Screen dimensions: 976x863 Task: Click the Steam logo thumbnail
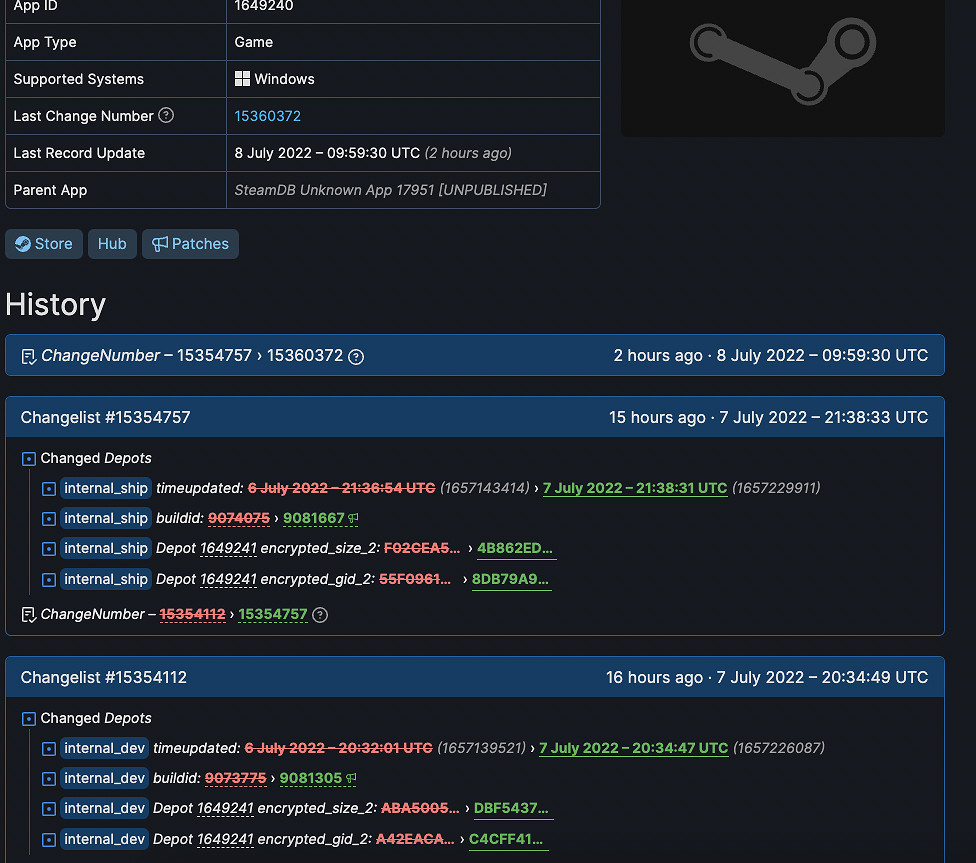tap(782, 62)
